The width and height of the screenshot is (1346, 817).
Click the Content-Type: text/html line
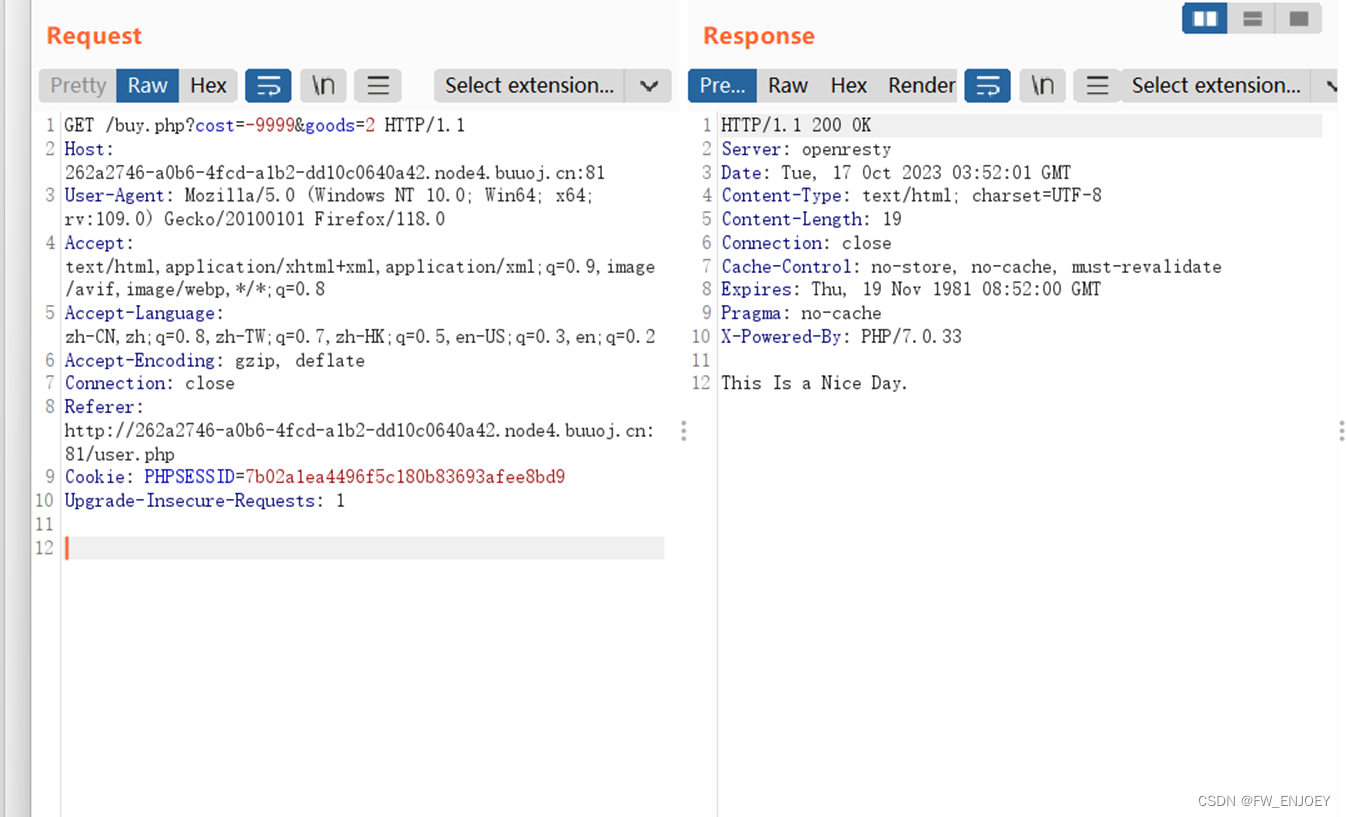click(911, 195)
